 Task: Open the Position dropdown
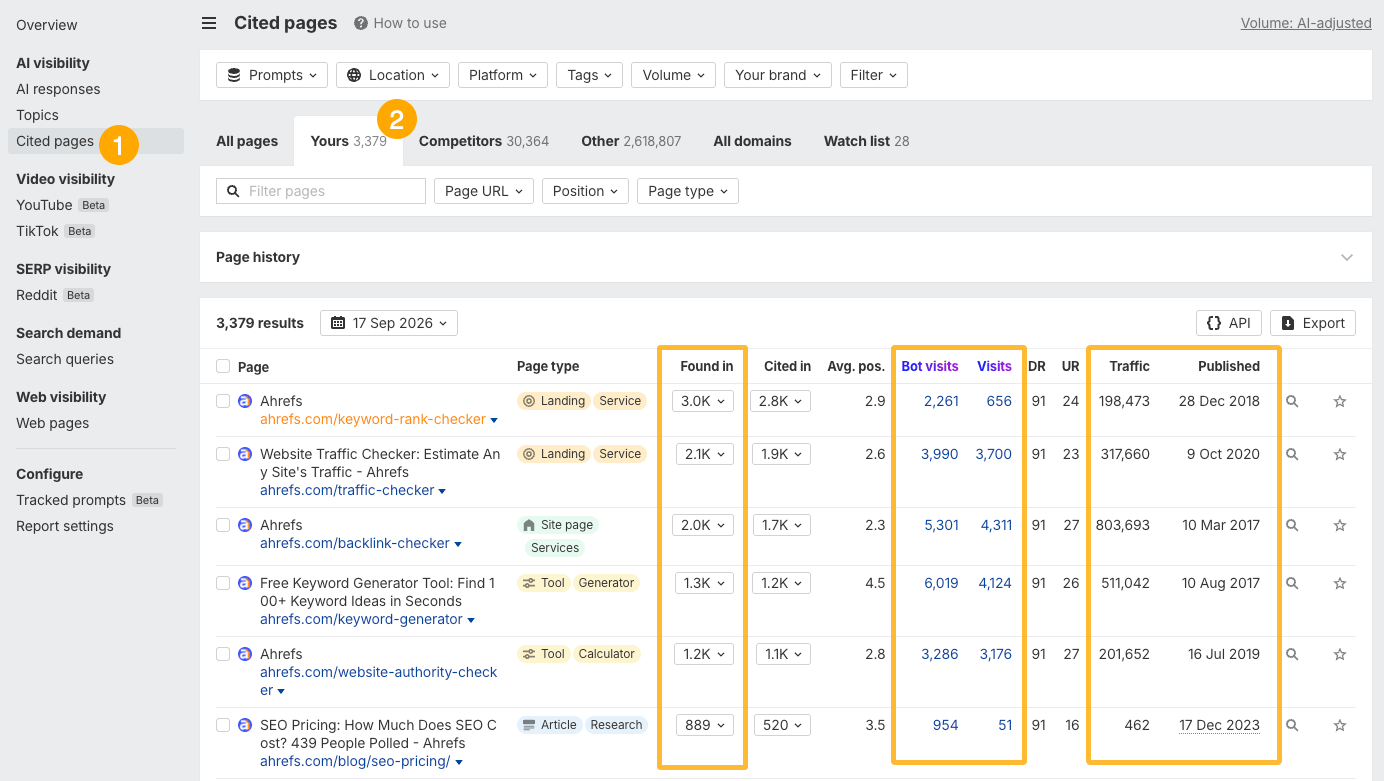tap(585, 191)
